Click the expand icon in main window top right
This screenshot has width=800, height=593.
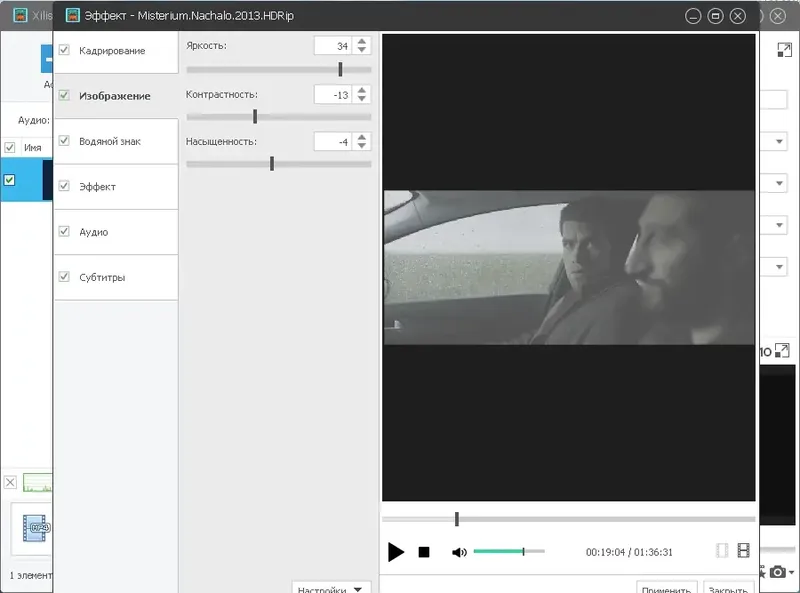[785, 50]
